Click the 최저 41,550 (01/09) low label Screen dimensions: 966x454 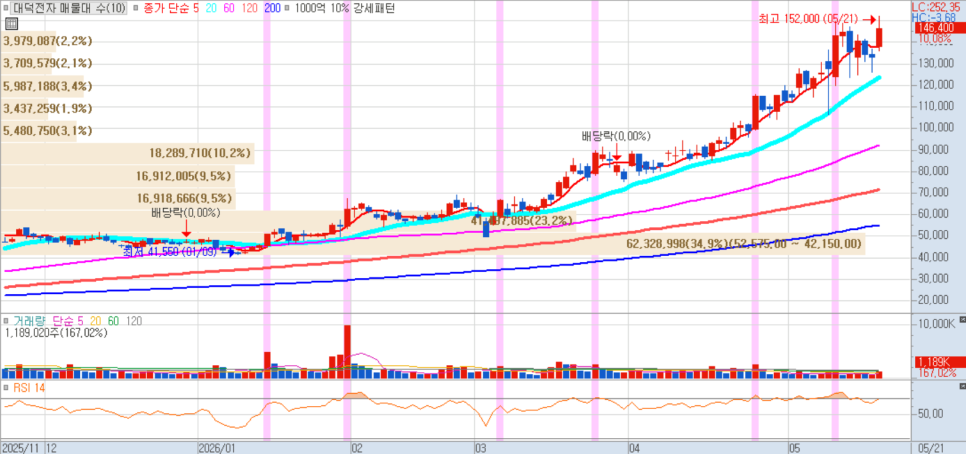pos(170,252)
